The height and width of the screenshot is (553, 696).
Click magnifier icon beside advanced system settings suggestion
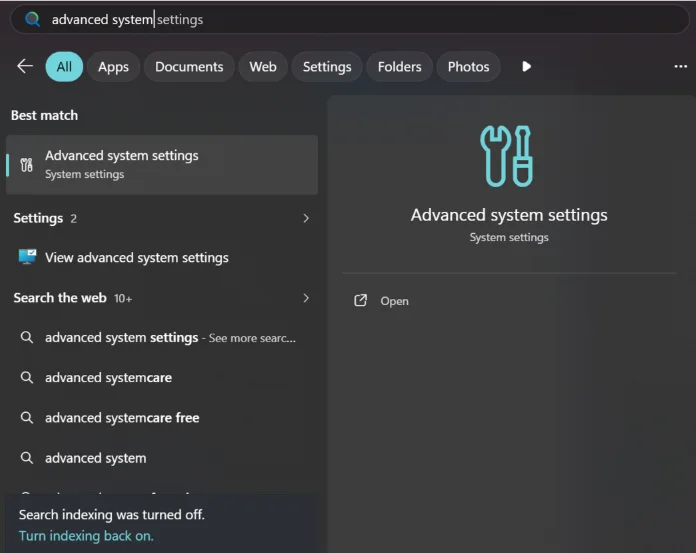(x=27, y=337)
